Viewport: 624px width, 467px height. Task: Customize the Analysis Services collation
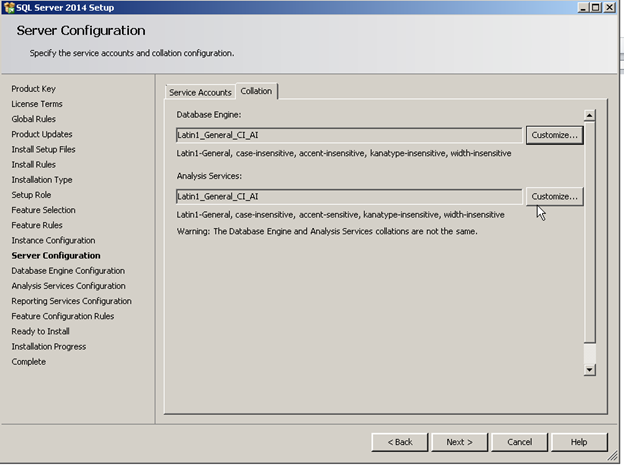[x=554, y=197]
